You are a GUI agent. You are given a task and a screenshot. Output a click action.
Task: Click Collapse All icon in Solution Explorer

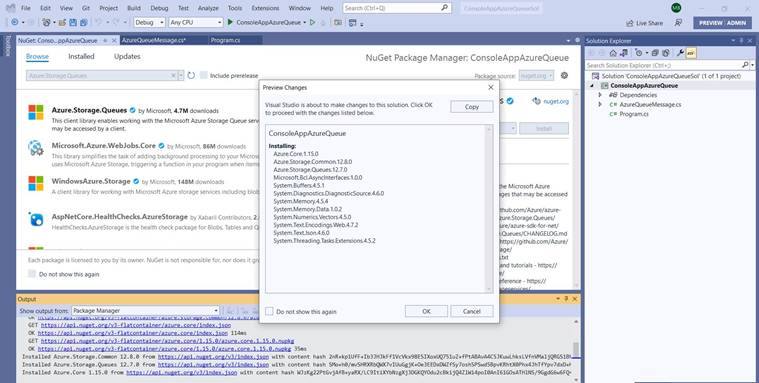click(x=655, y=53)
